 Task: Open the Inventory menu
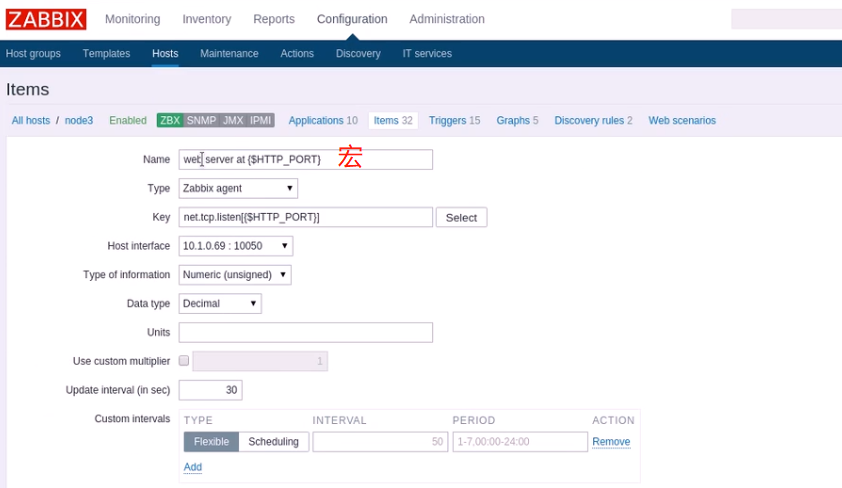pos(207,19)
